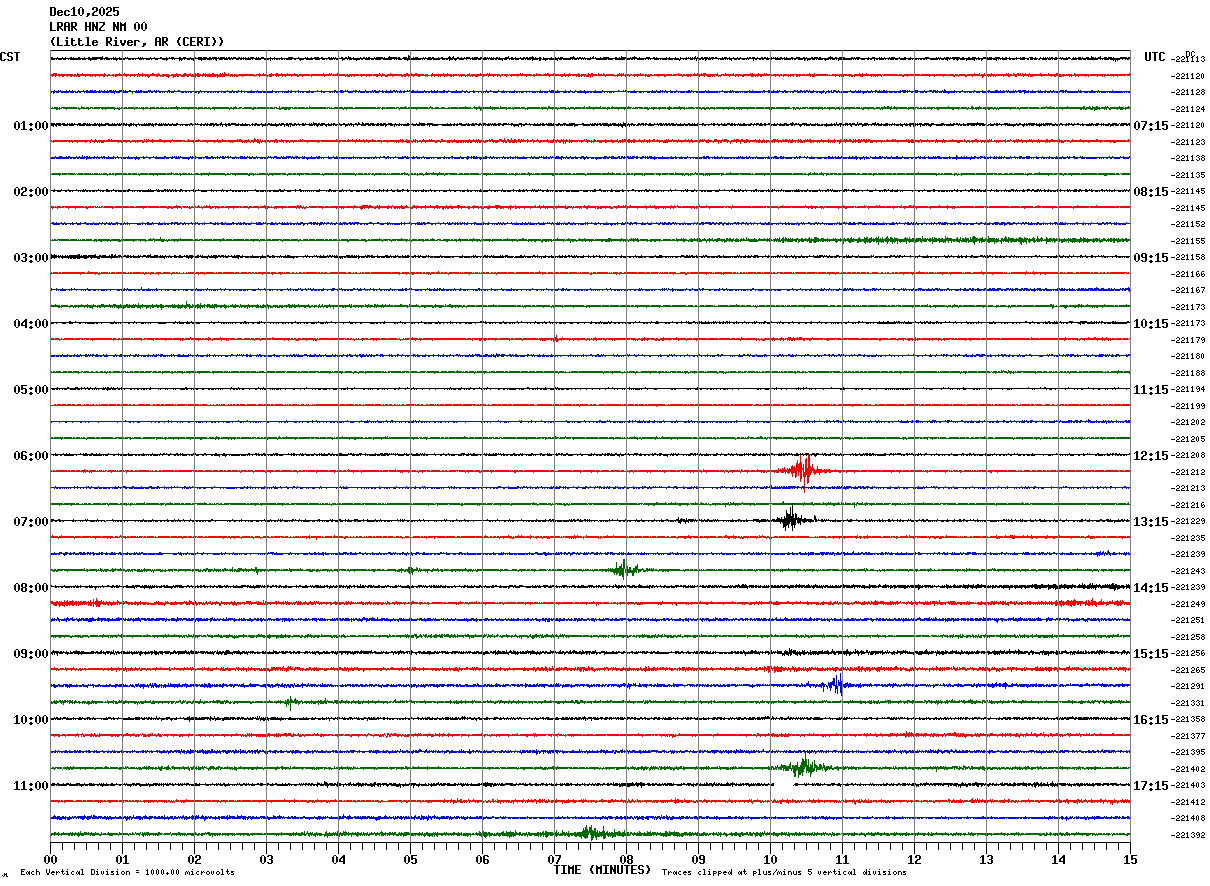1210x886 pixels.
Task: Click the Little River, AR (CERI) location text
Action: pyautogui.click(x=137, y=42)
